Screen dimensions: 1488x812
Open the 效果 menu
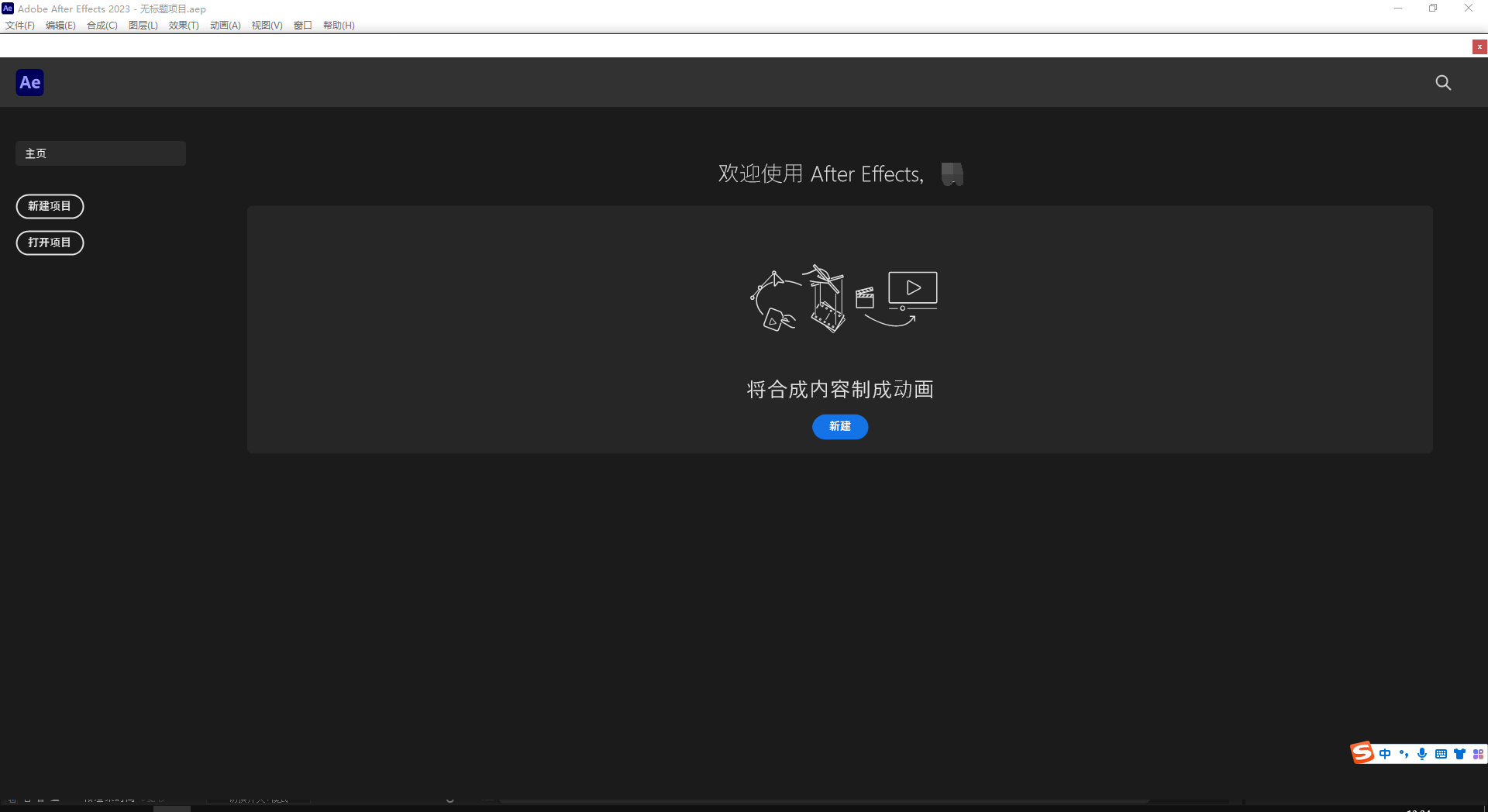point(183,25)
